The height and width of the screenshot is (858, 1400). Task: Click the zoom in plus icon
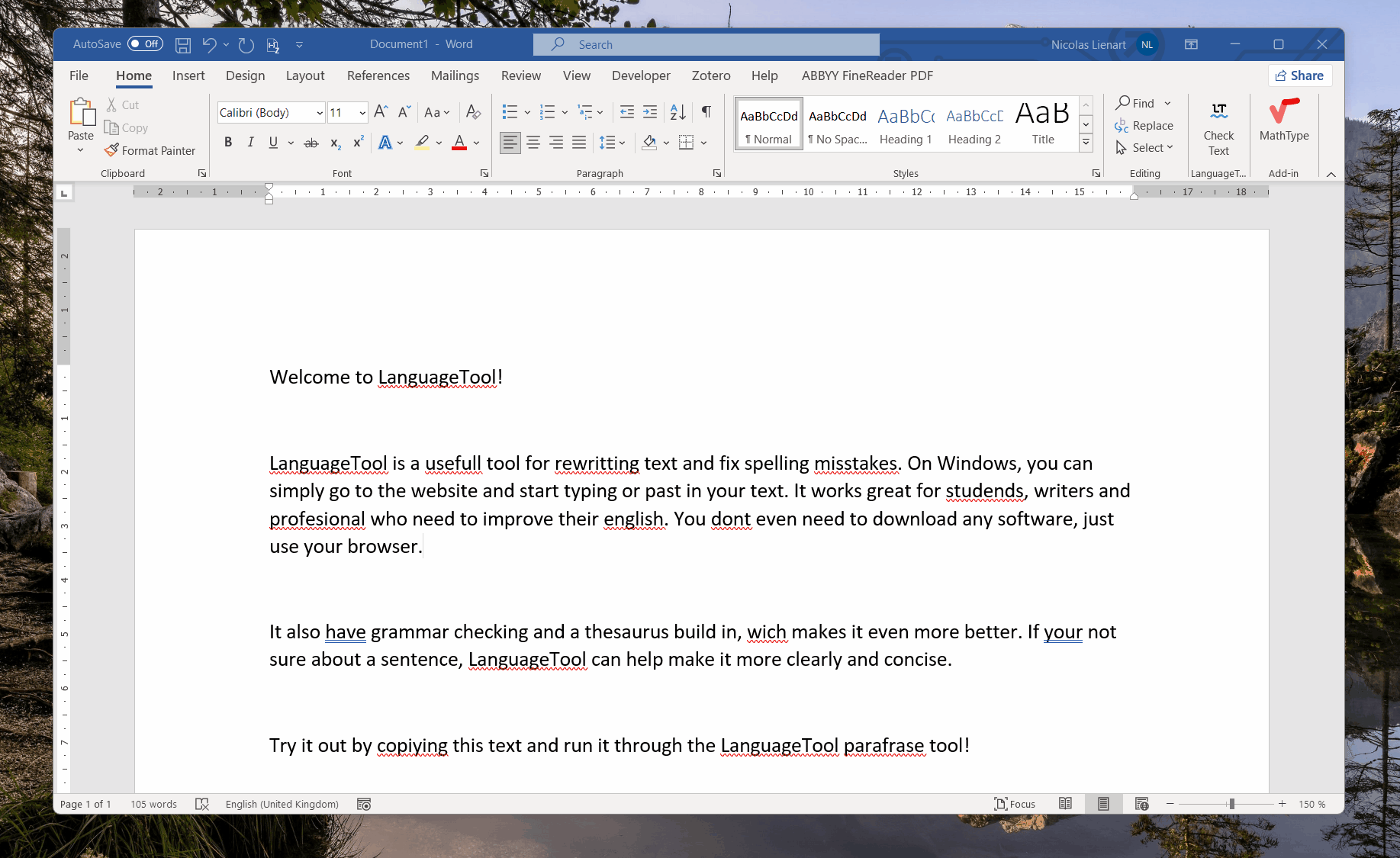point(1283,804)
